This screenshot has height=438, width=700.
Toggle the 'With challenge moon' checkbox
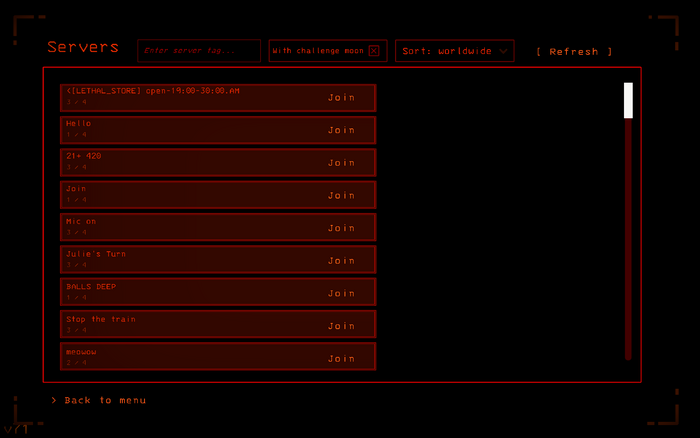[374, 51]
